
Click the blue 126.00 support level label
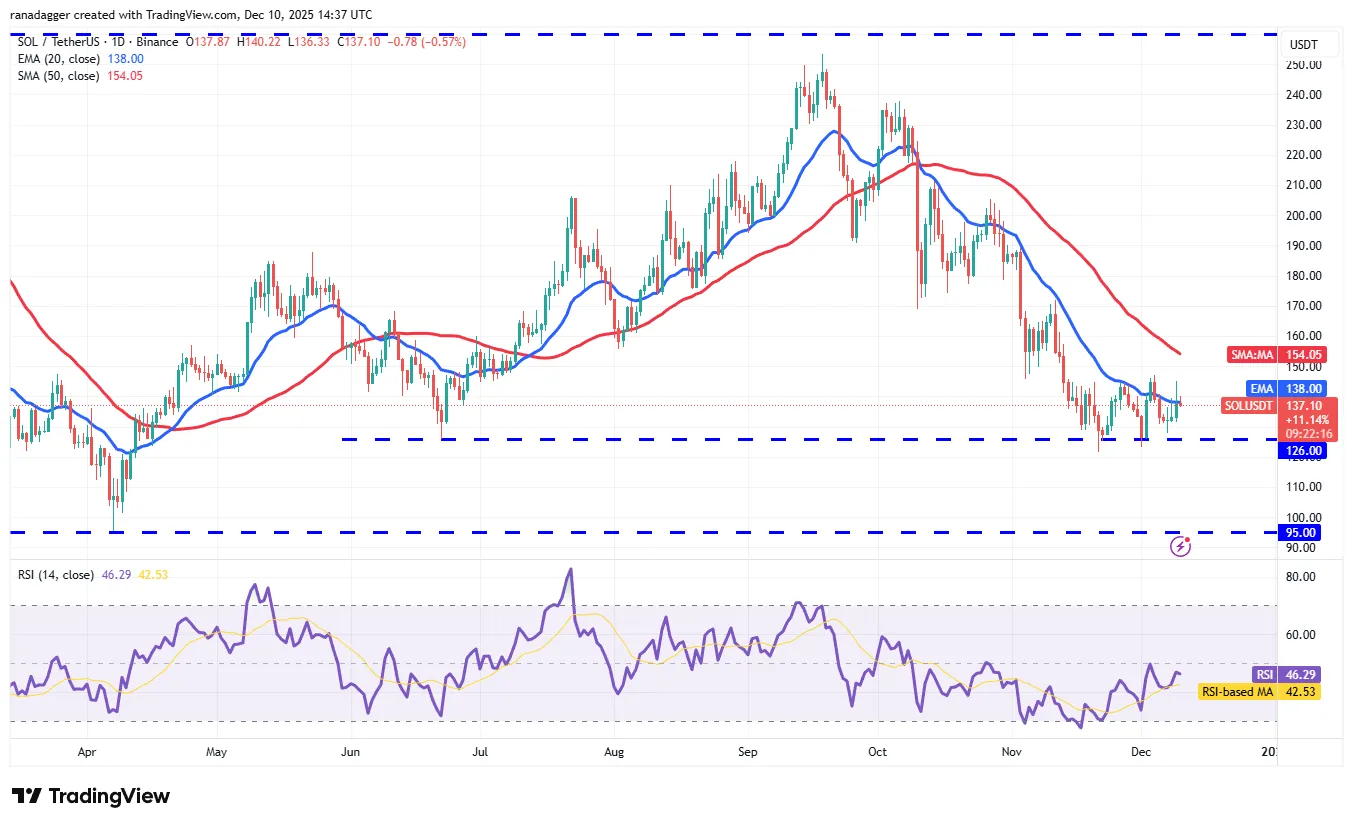[x=1301, y=451]
